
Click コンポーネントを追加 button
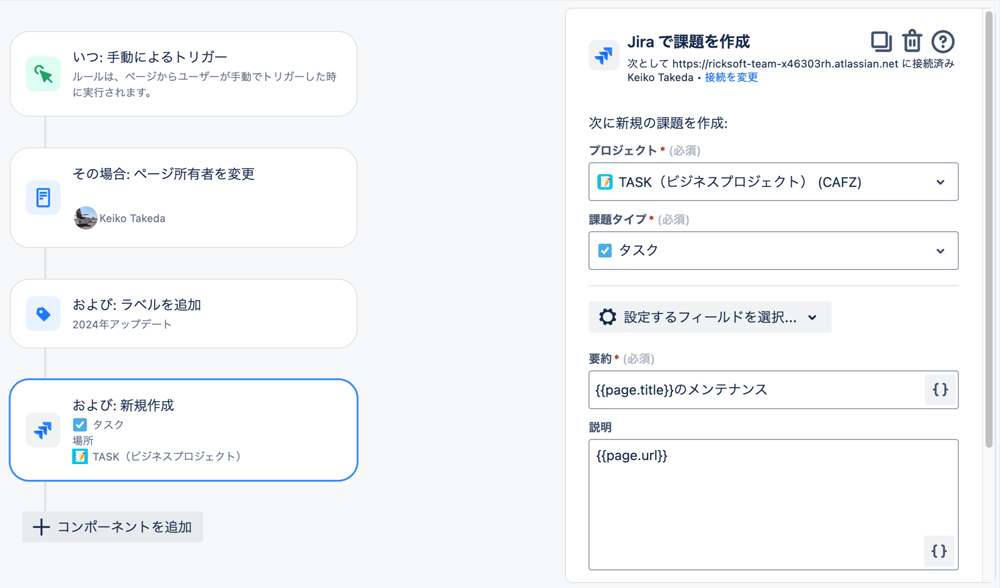[112, 527]
